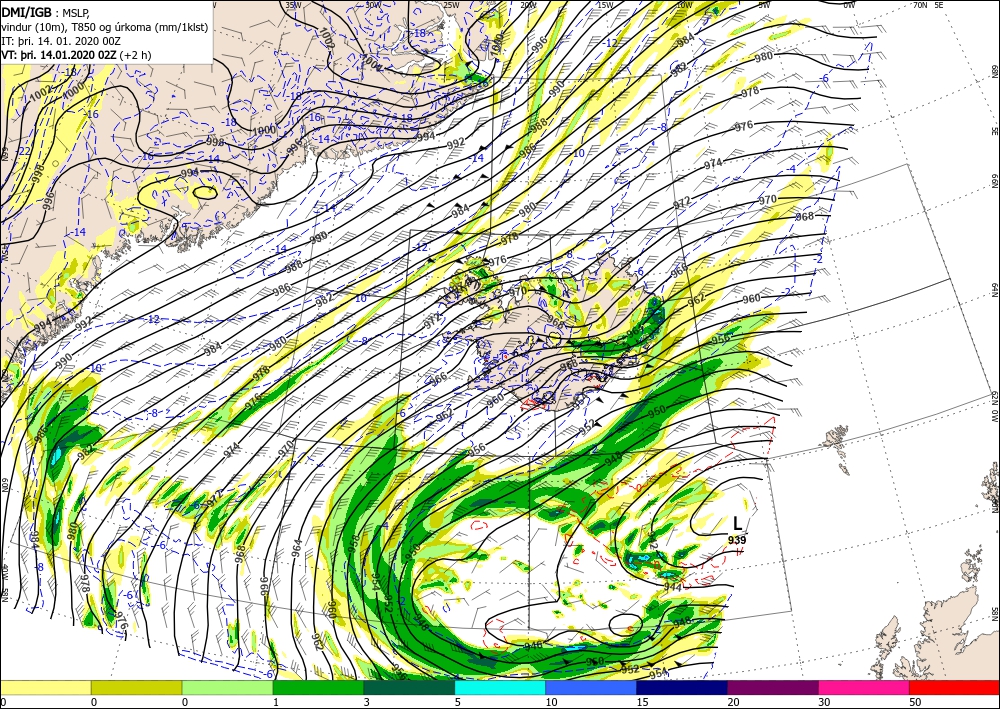Click the legend value '30'
This screenshot has width=1000, height=709.
(824, 702)
